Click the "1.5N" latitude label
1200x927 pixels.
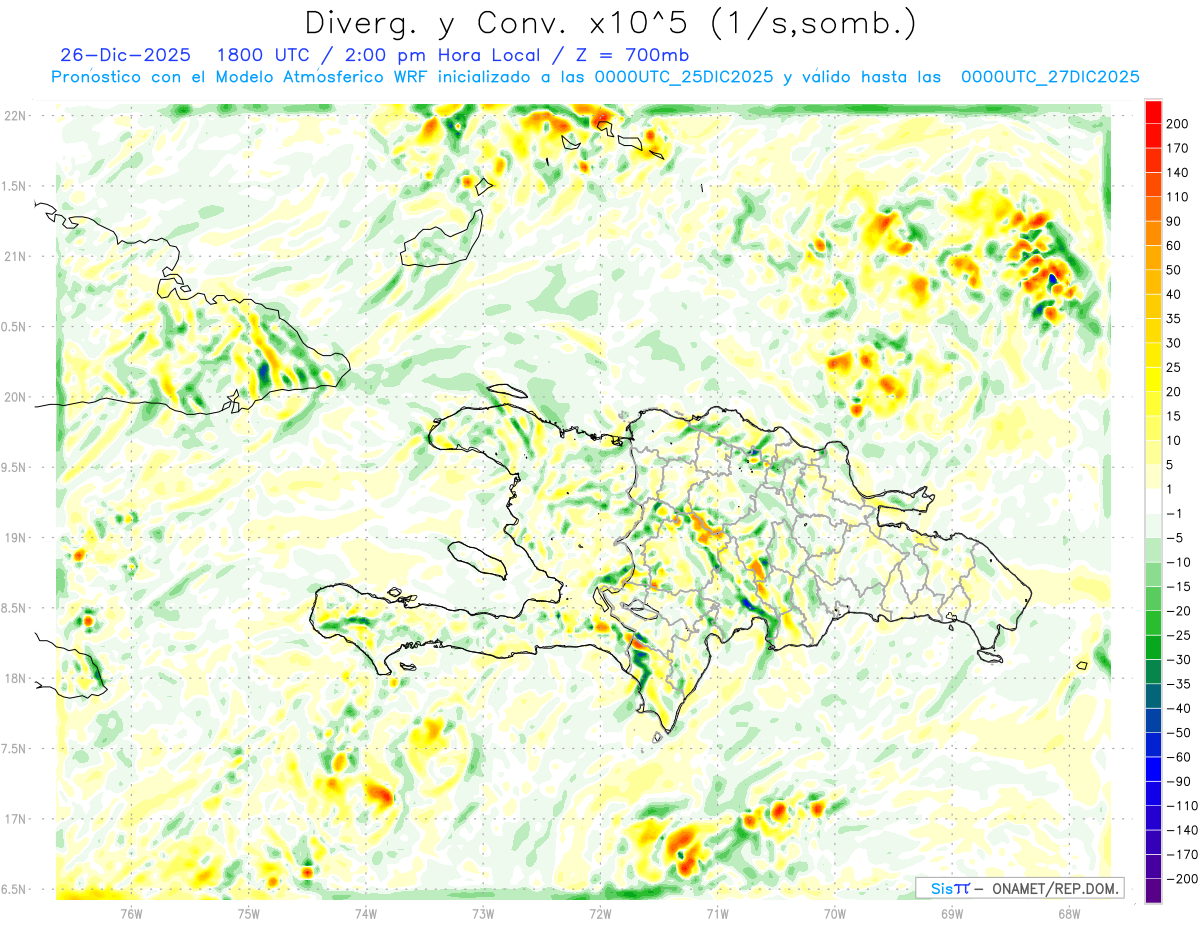tap(14, 186)
